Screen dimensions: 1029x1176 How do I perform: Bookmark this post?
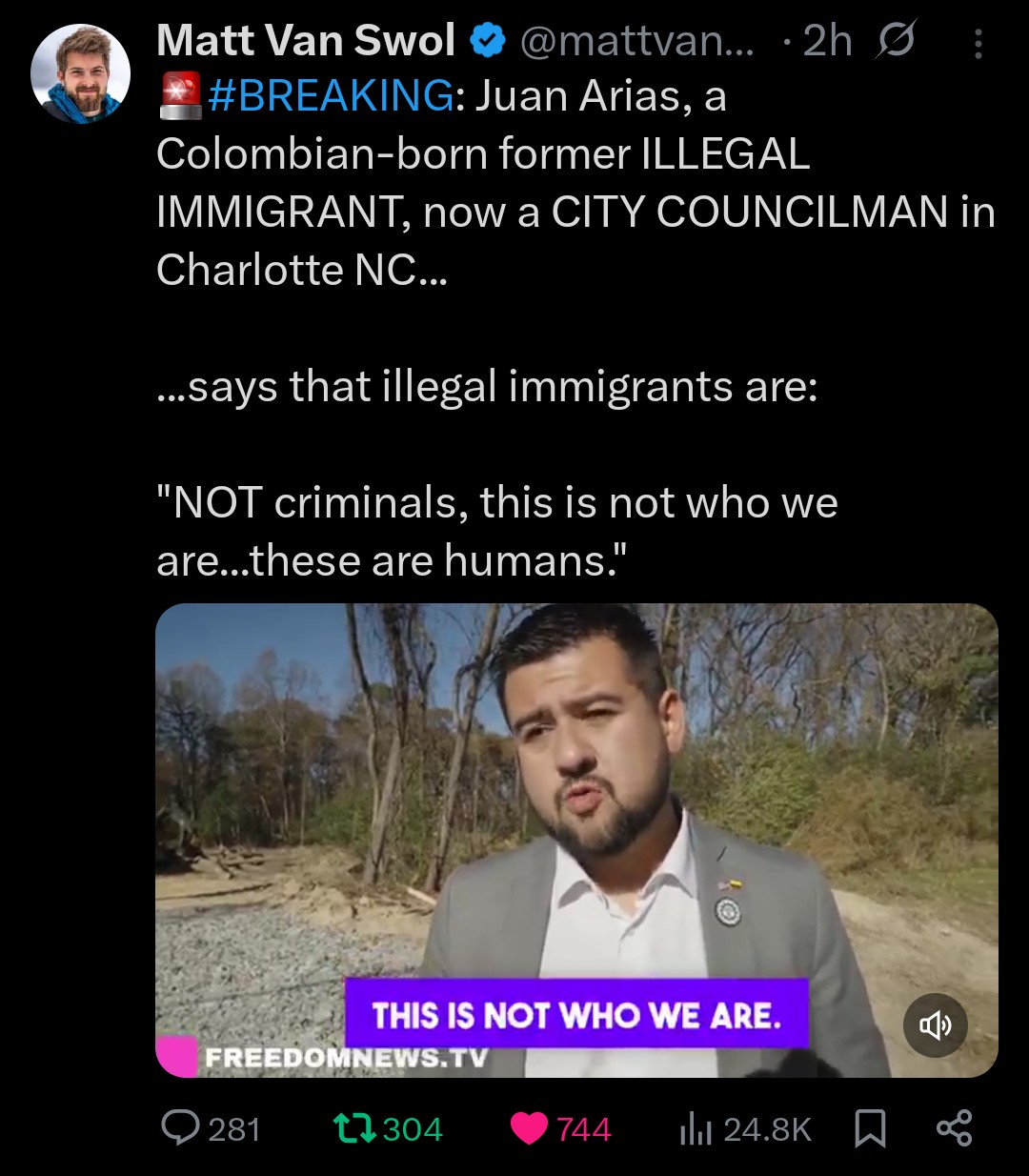(870, 1129)
